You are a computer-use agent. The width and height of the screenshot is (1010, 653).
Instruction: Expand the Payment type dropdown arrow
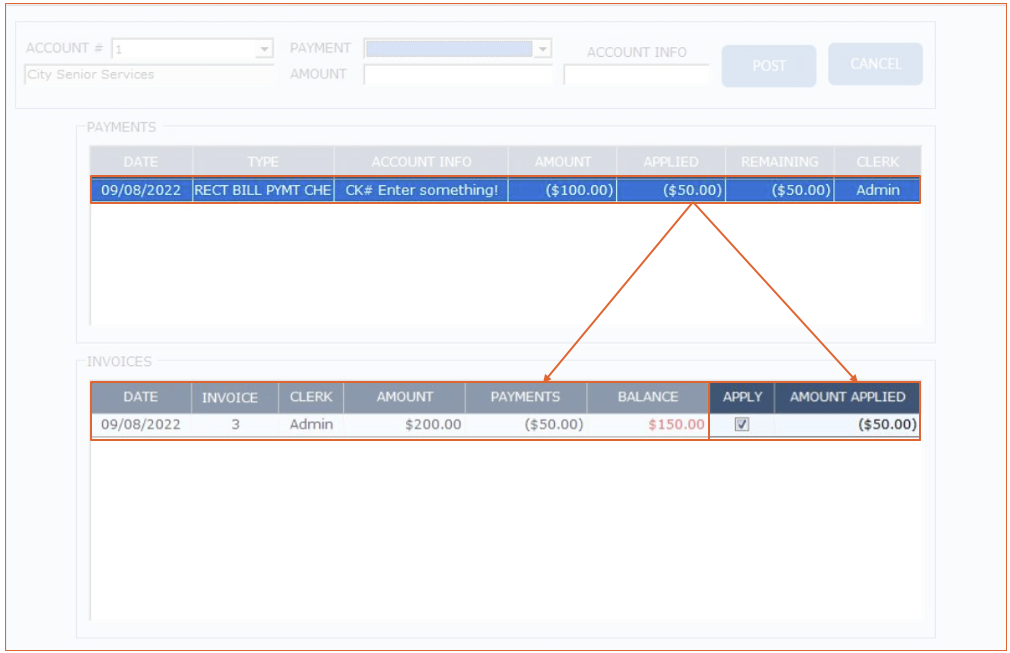coord(542,49)
